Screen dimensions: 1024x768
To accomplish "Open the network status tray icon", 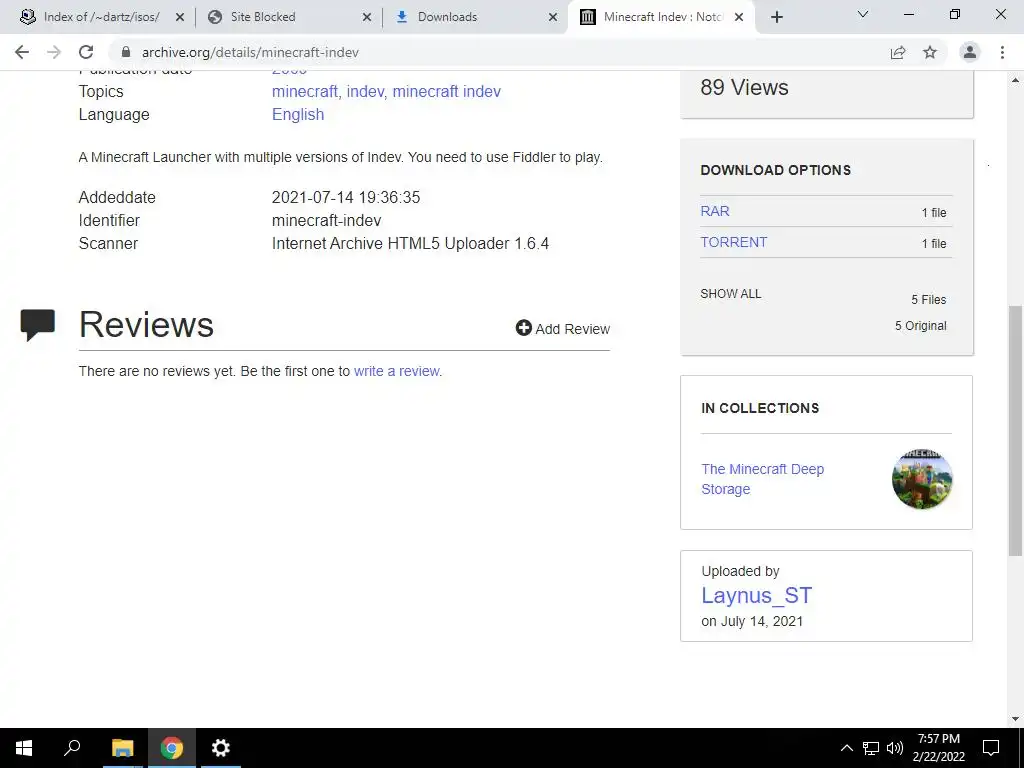I will point(871,748).
